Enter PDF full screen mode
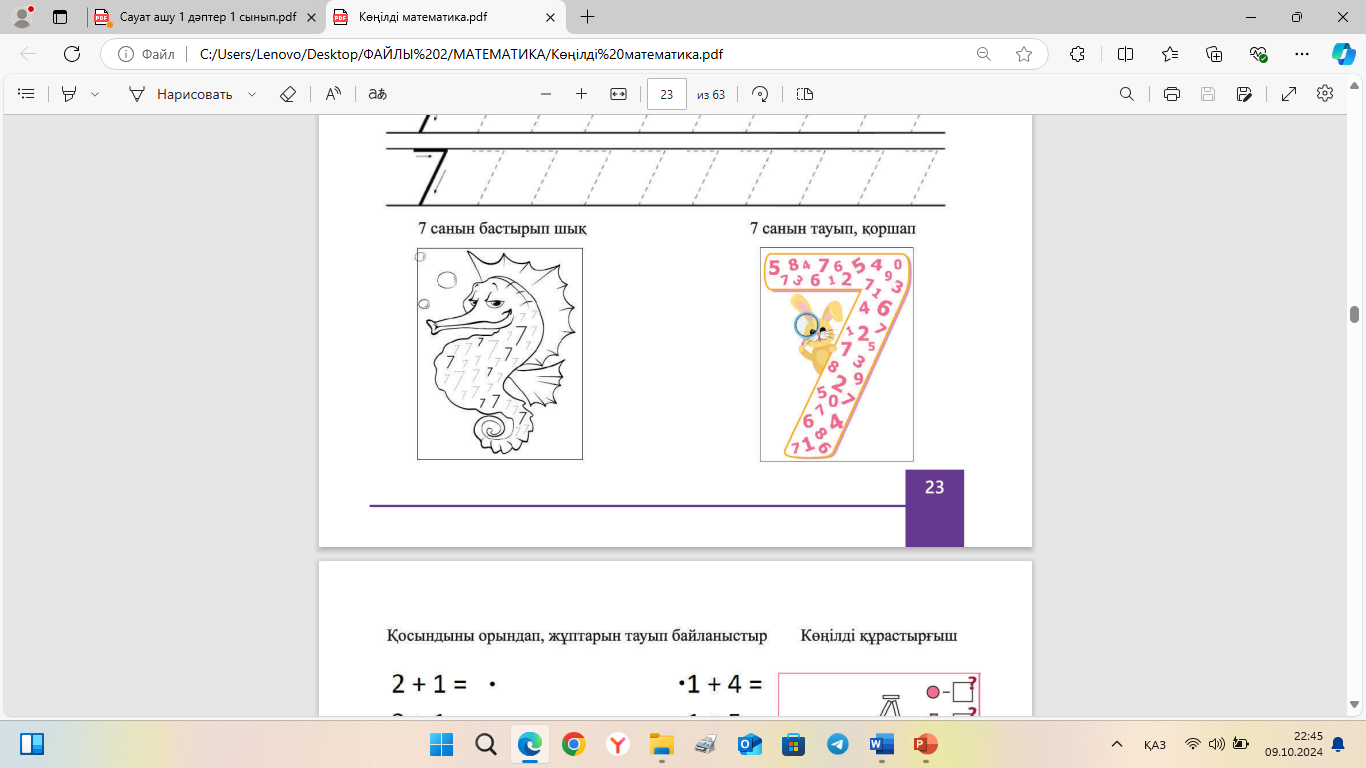 1289,94
